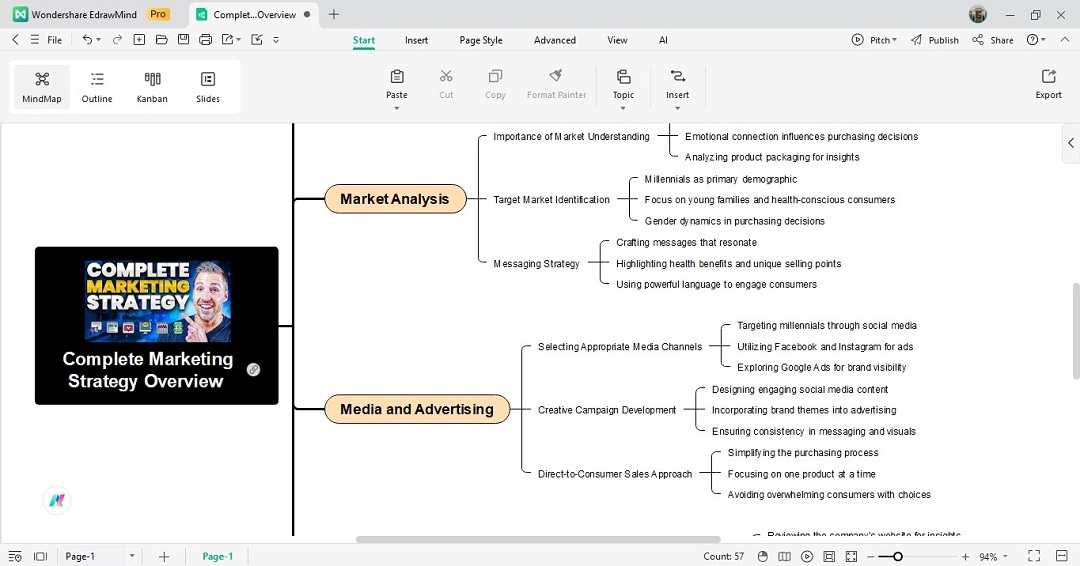
Task: Click the zoom in plus button
Action: (x=966, y=556)
